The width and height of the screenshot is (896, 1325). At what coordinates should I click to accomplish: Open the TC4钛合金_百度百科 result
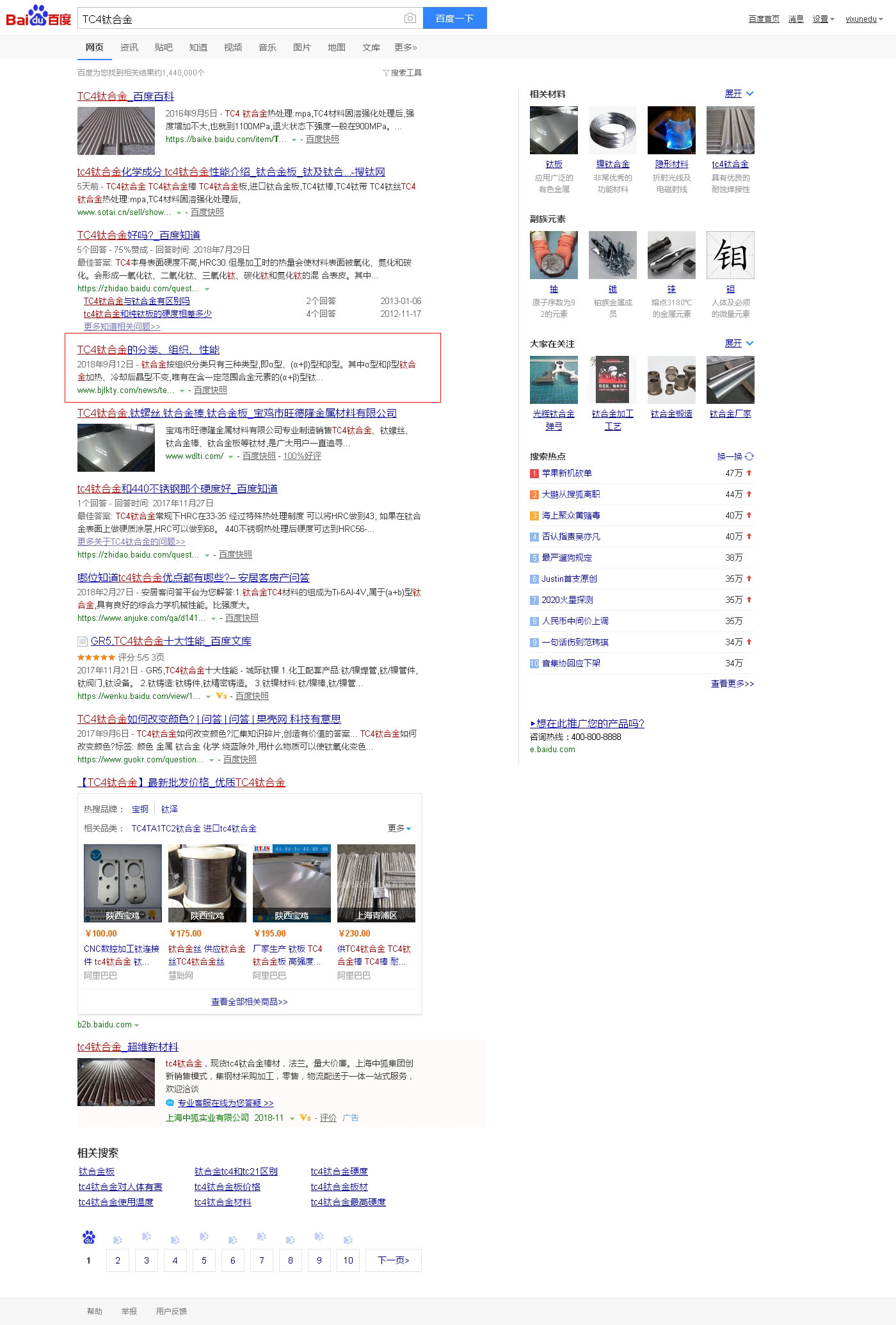pyautogui.click(x=125, y=96)
